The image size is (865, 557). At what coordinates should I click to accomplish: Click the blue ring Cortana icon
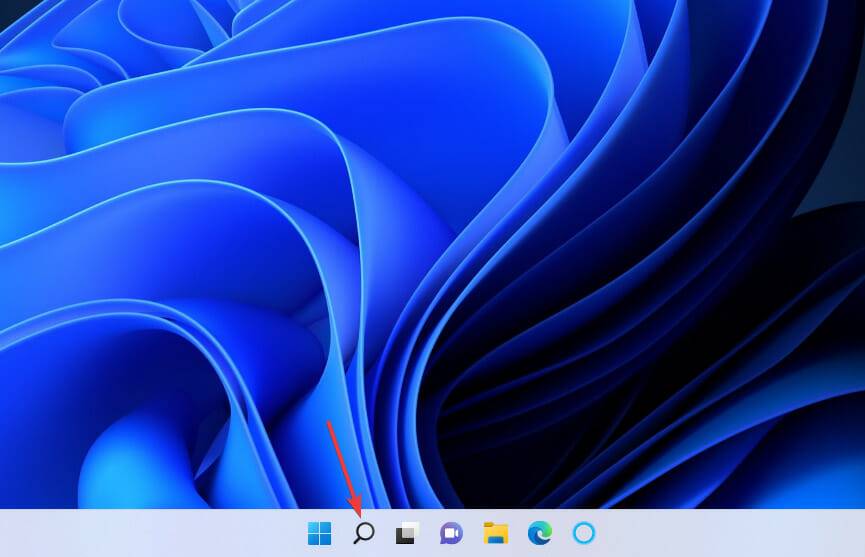coord(583,533)
